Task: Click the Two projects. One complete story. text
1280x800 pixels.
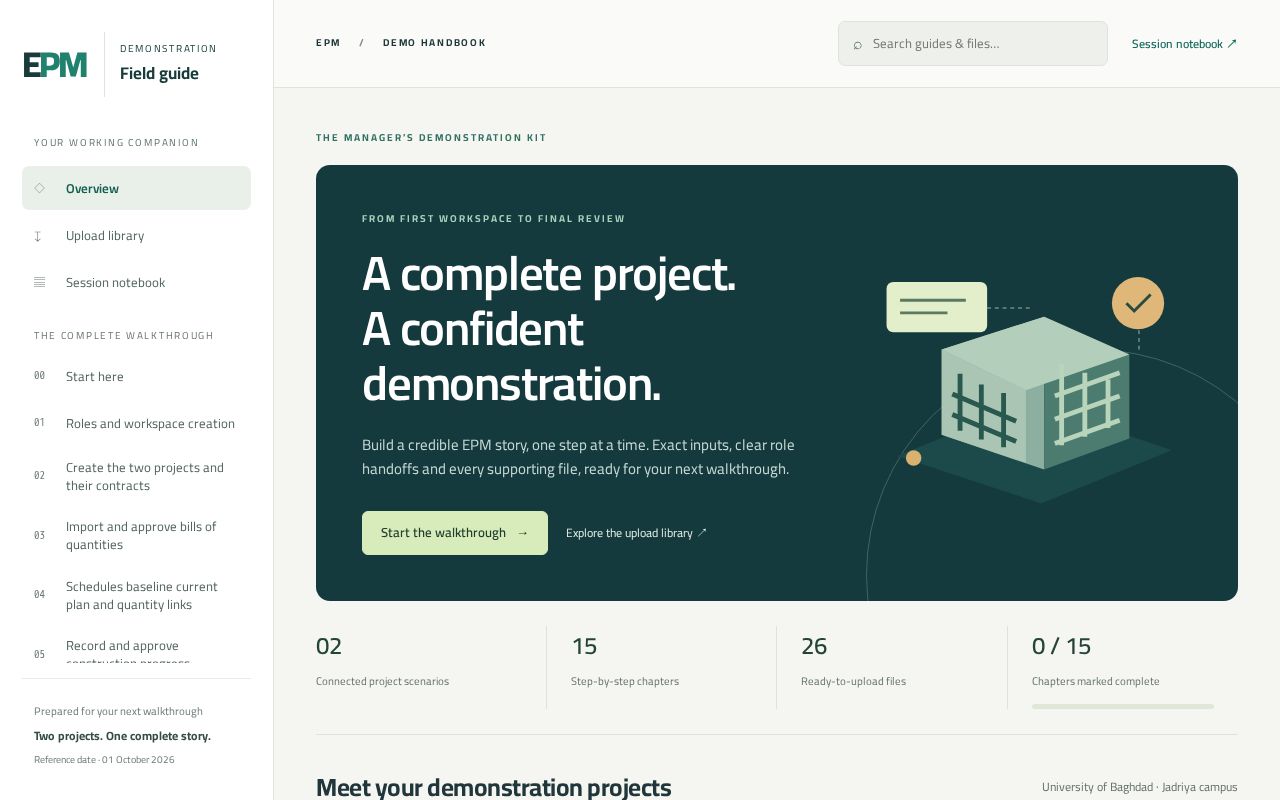Action: click(x=122, y=736)
